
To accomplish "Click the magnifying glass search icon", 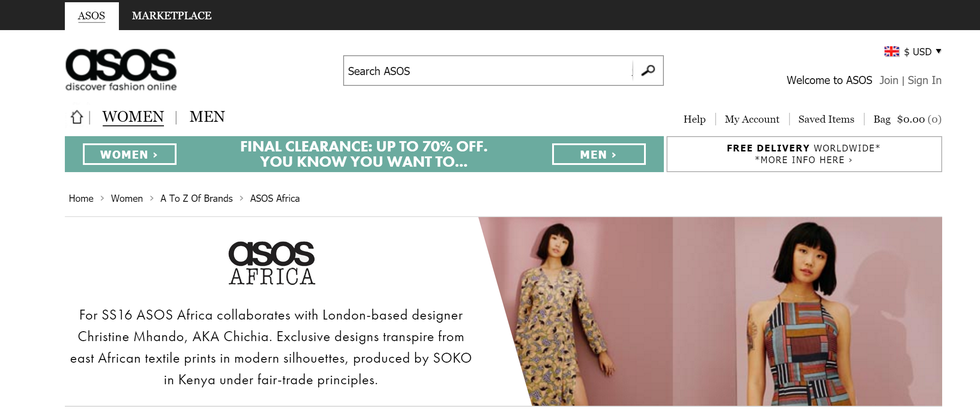I will point(648,70).
